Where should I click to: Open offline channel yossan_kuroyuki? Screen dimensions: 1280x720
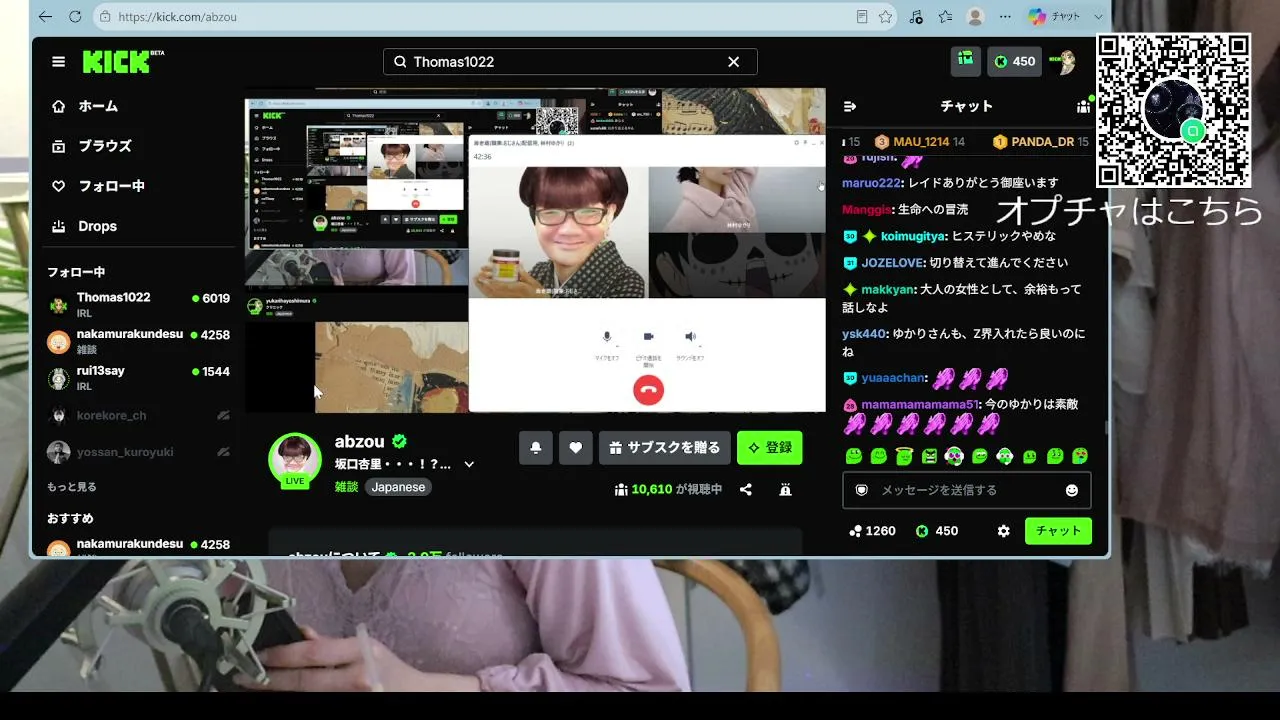tap(139, 452)
